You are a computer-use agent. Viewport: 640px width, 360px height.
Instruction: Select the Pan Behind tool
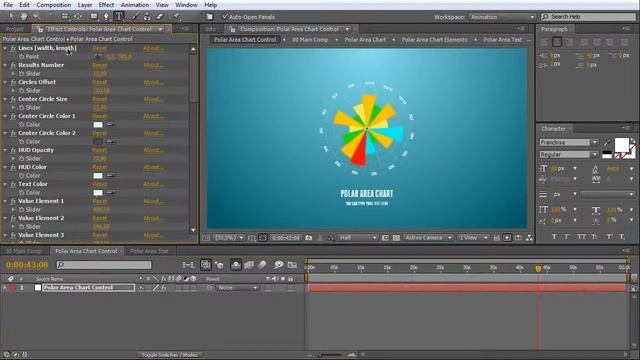tap(78, 17)
